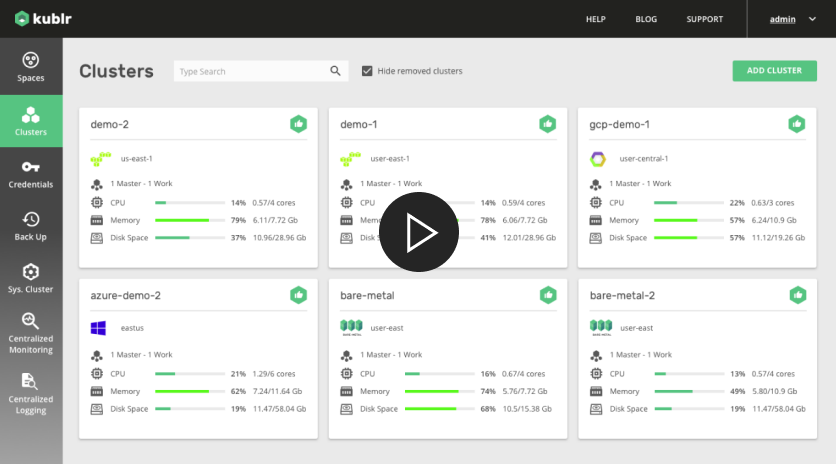Click the bare metal servers icon on bare-metal-2 card
The image size is (836, 464).
click(601, 327)
